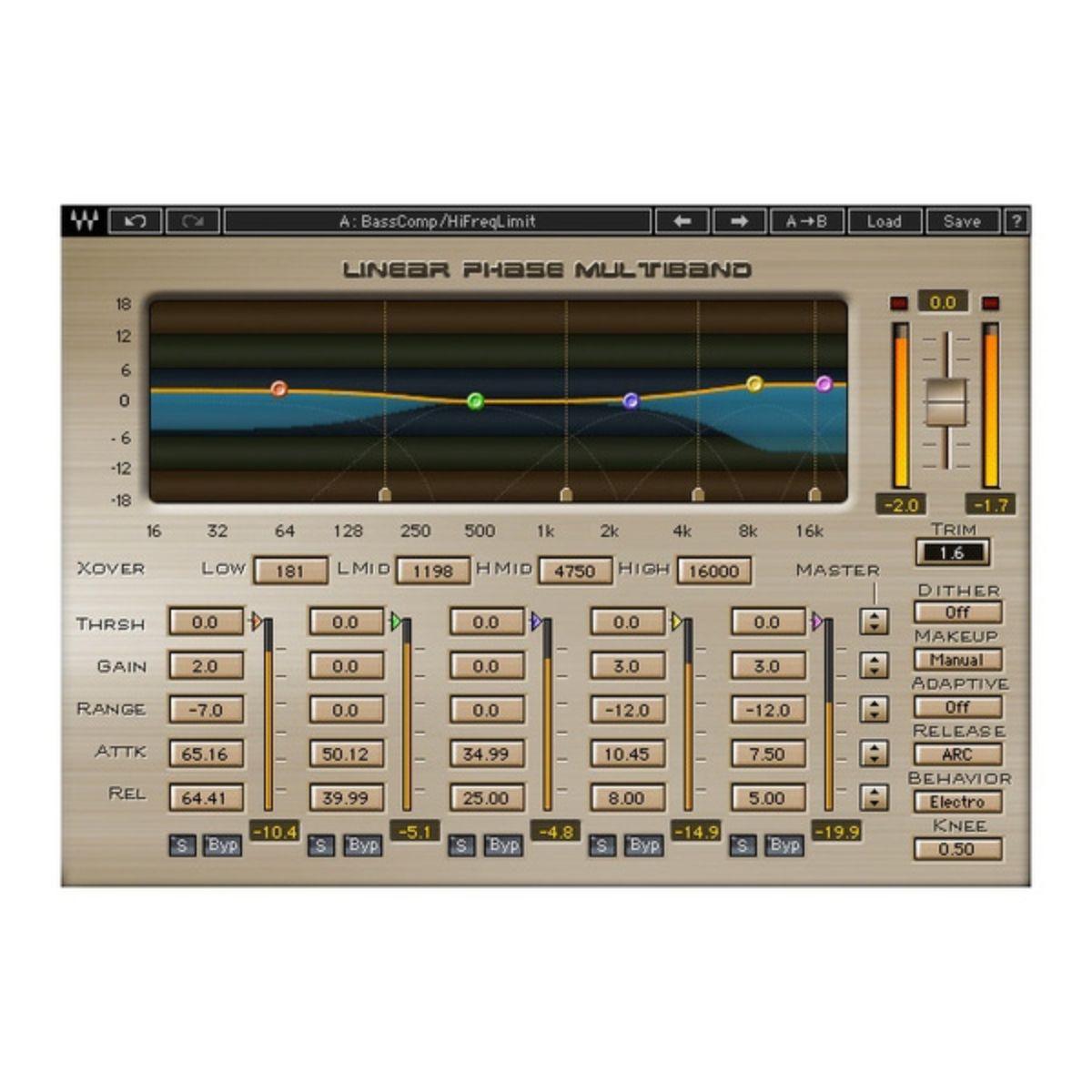Viewport: 1092px width, 1092px height.
Task: Bypass the second low-mid band
Action: [362, 845]
